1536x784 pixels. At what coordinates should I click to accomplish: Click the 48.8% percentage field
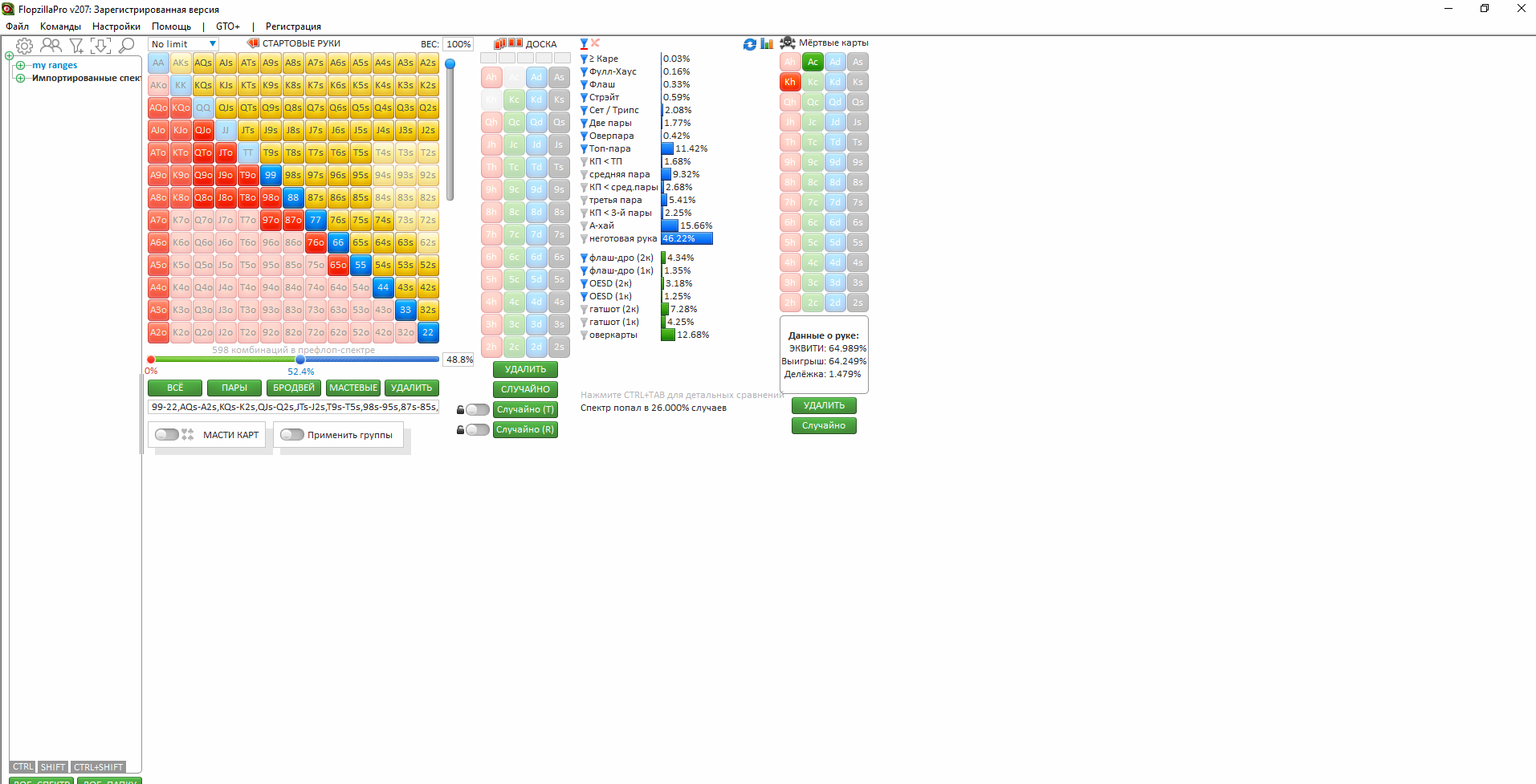click(x=459, y=360)
